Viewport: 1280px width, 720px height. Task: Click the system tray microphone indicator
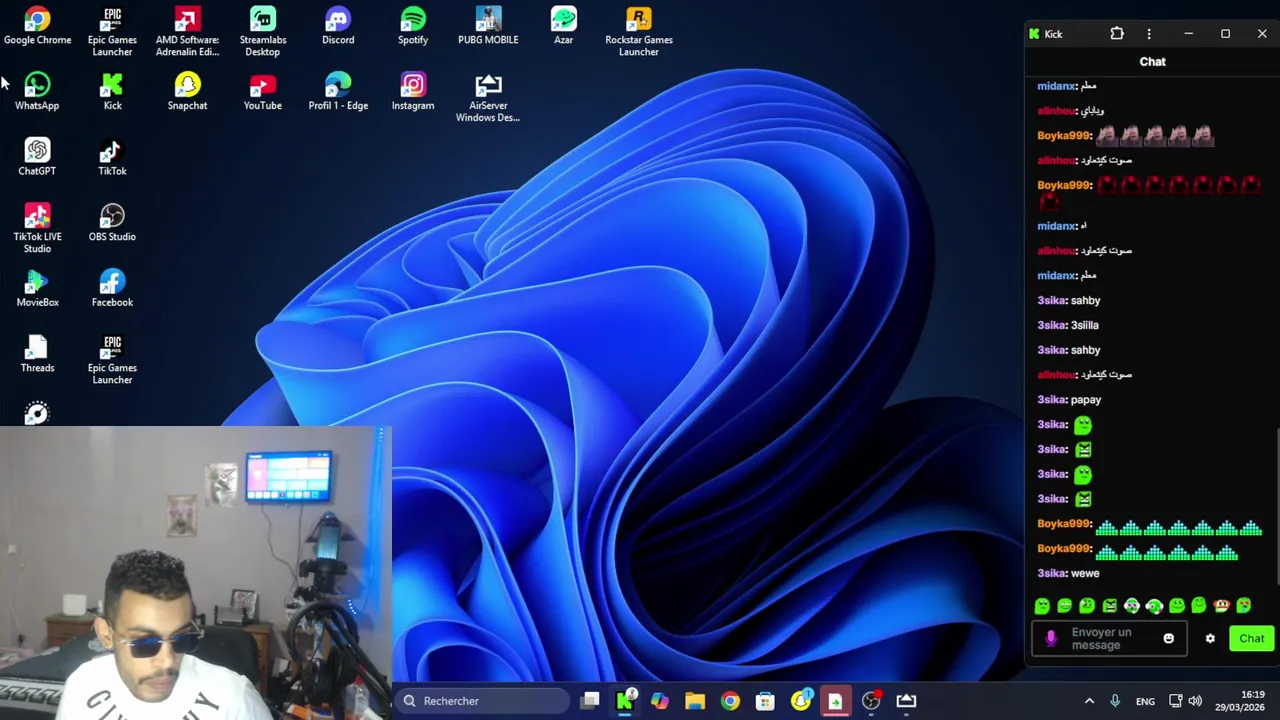[x=1115, y=701]
